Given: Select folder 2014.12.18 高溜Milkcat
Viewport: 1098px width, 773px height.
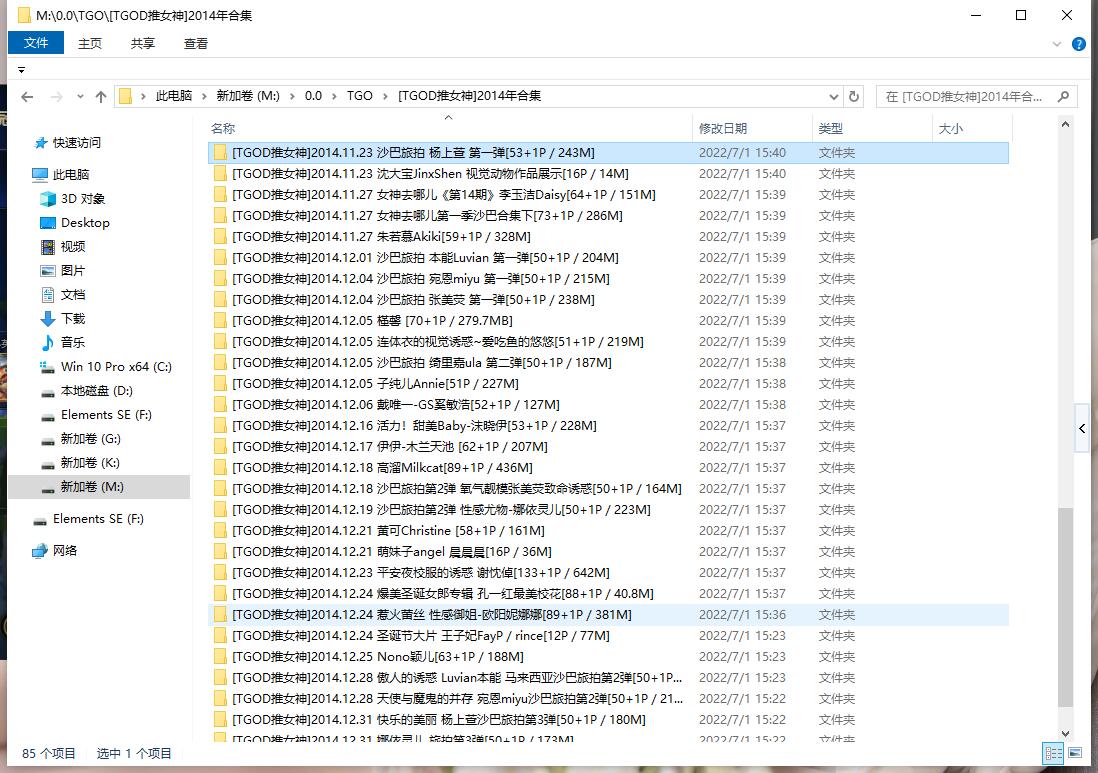Looking at the screenshot, I should pyautogui.click(x=608, y=468).
